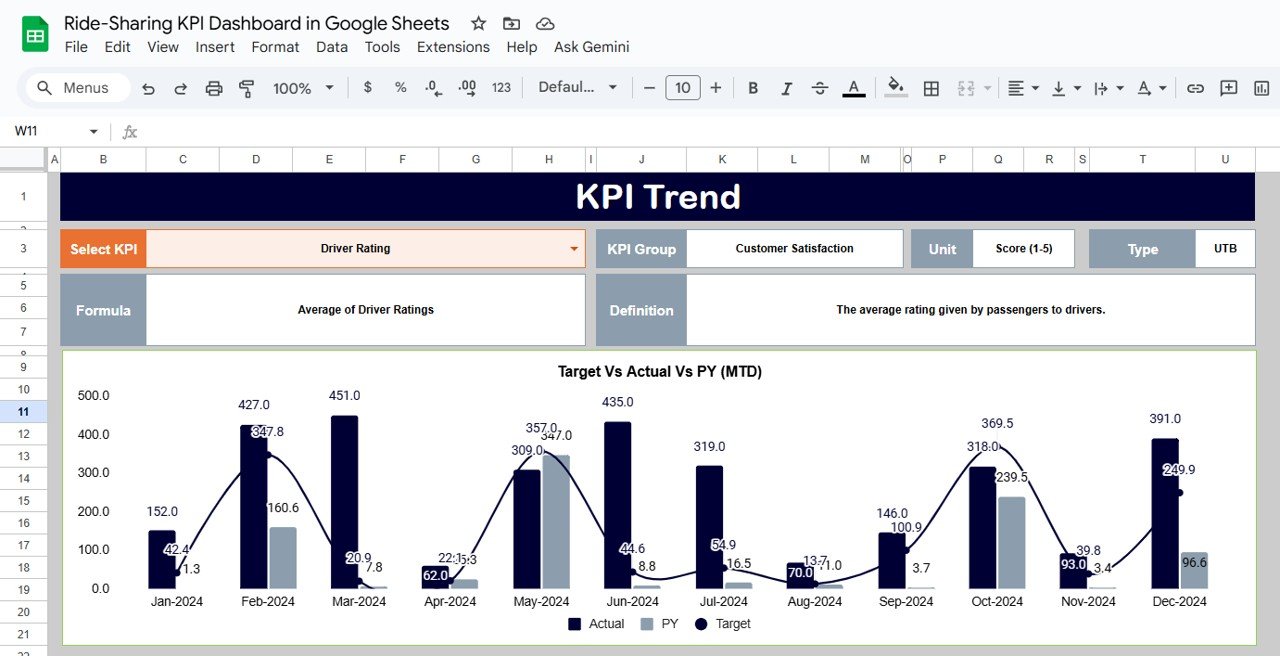This screenshot has height=656, width=1280.
Task: Toggle italic formatting
Action: pyautogui.click(x=786, y=88)
